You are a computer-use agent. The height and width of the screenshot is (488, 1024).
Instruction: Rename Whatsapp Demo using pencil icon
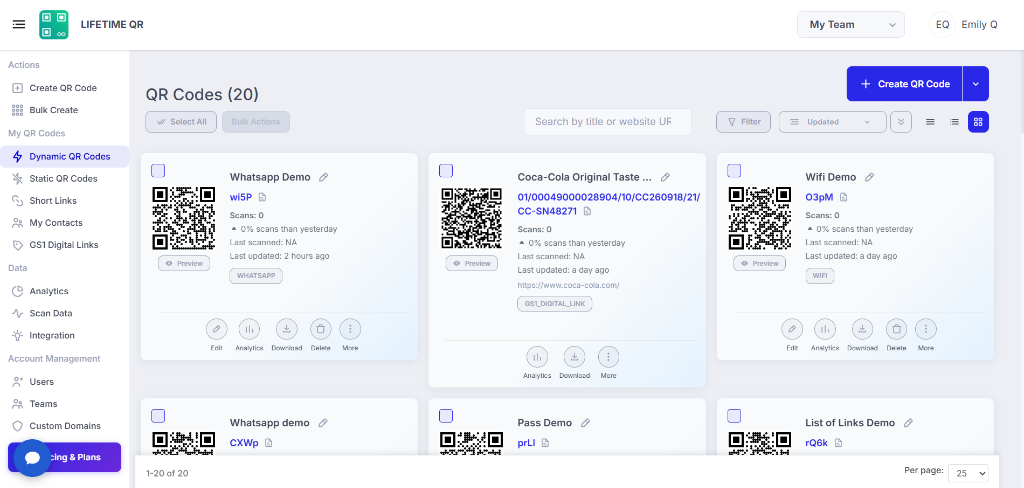click(323, 177)
